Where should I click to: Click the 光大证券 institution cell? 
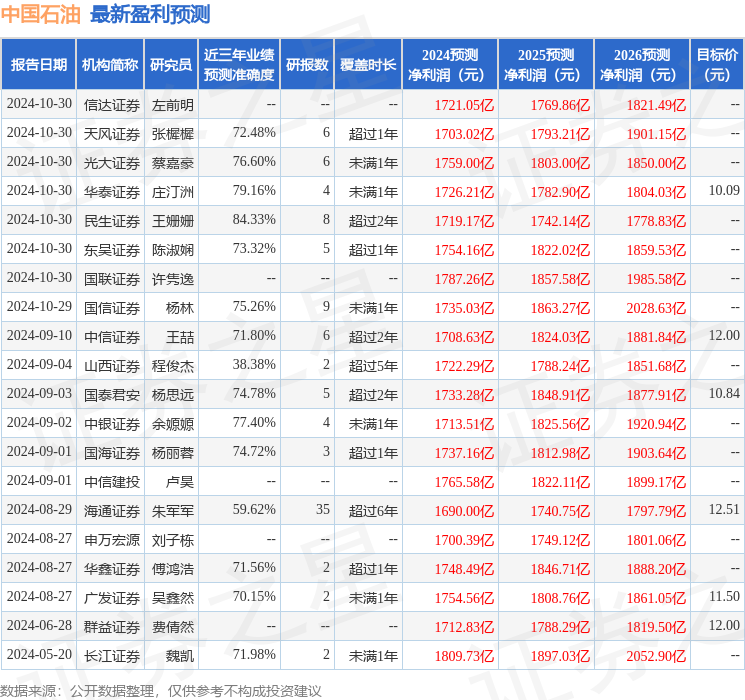pyautogui.click(x=112, y=163)
